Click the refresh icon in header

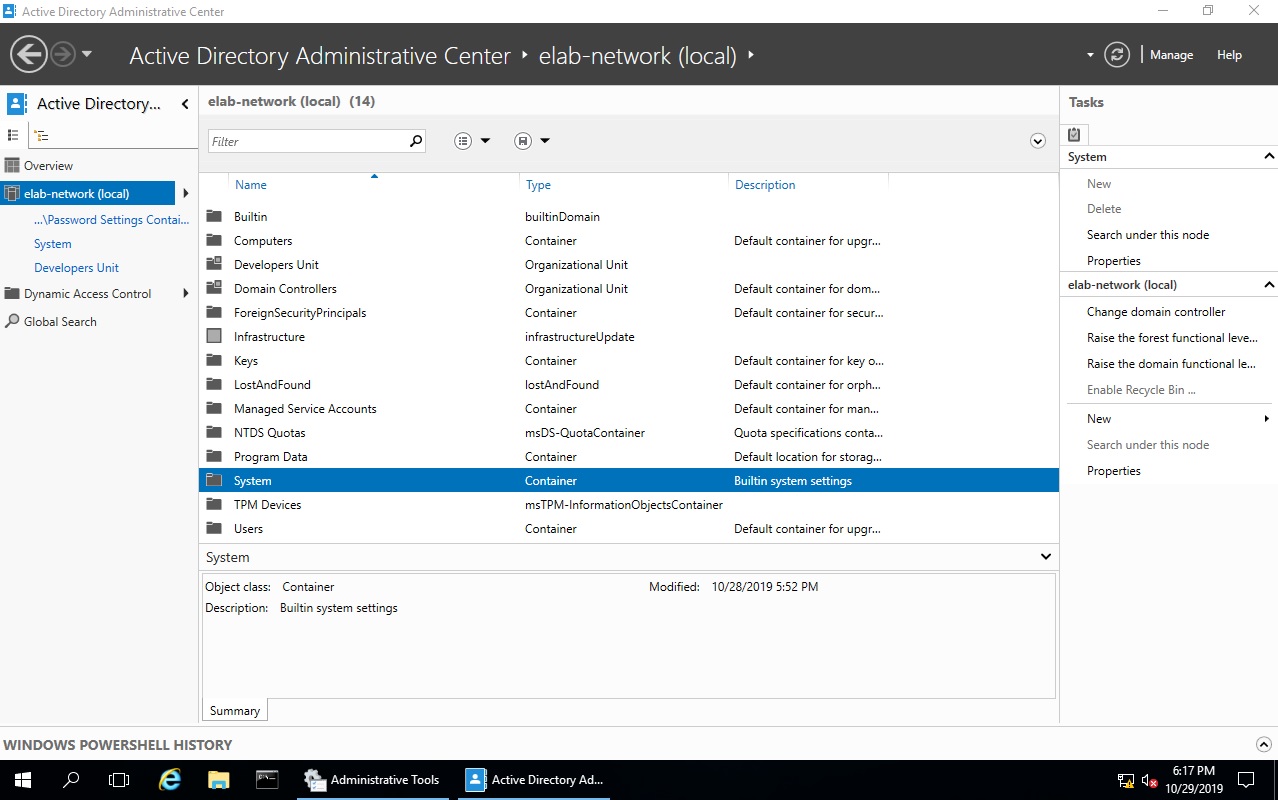tap(1117, 55)
